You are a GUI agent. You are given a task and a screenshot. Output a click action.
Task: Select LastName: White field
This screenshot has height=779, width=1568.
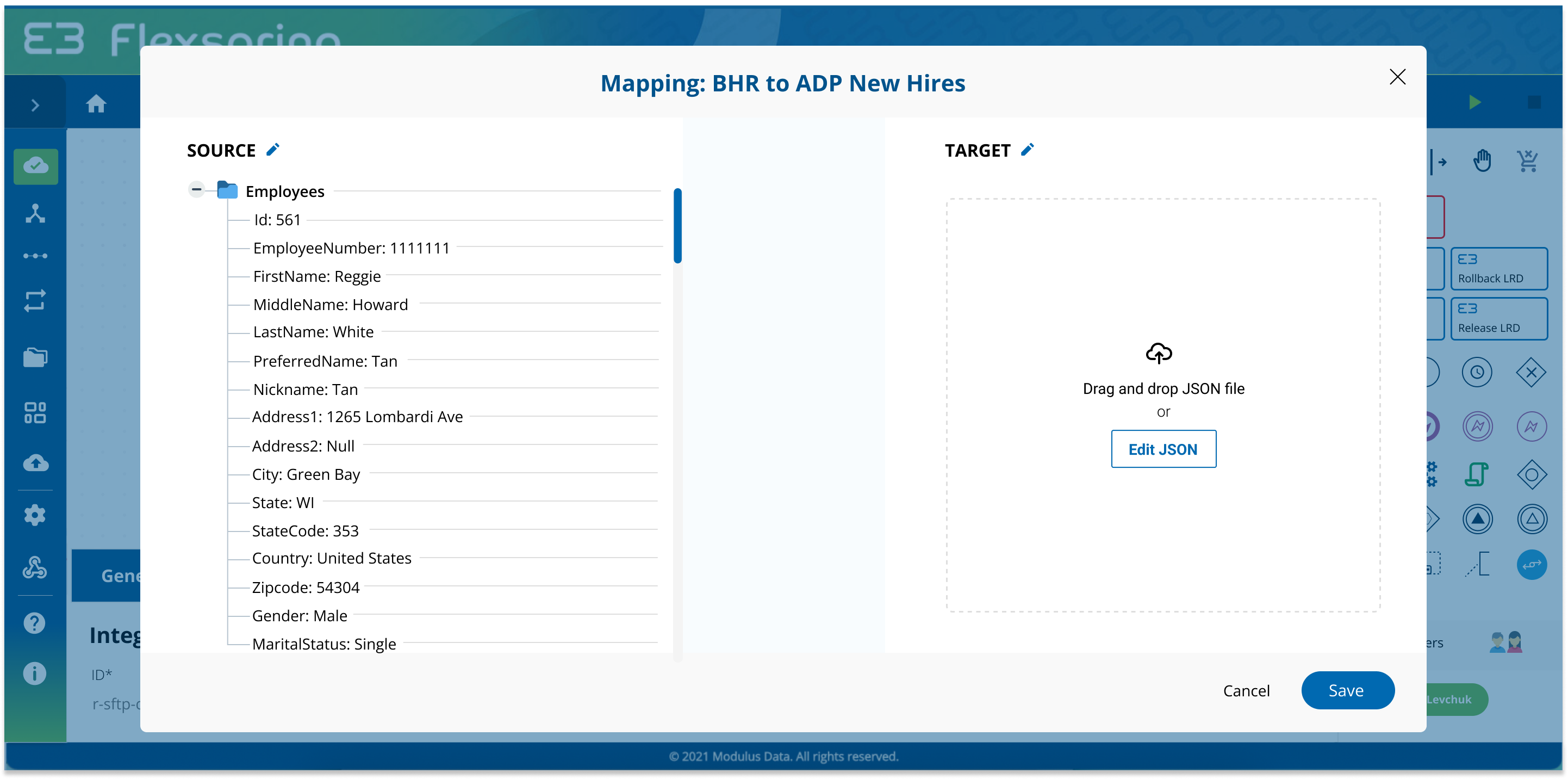[313, 332]
